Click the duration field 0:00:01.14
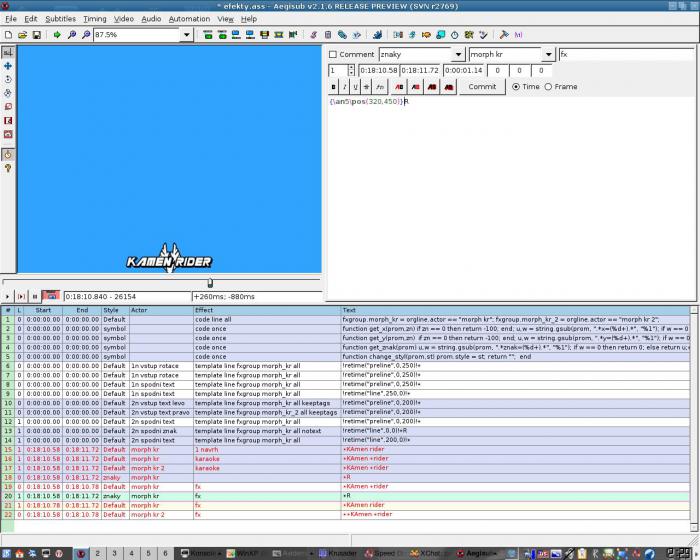Image resolution: width=700 pixels, height=560 pixels. pos(463,71)
